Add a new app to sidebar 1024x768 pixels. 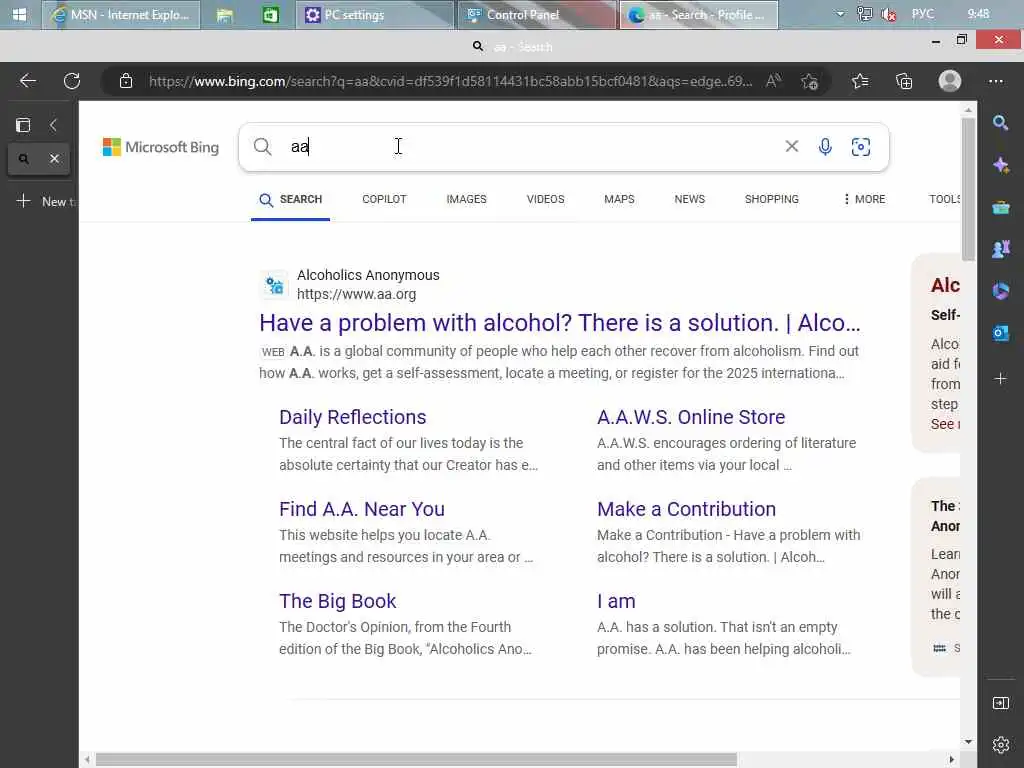coord(1000,379)
